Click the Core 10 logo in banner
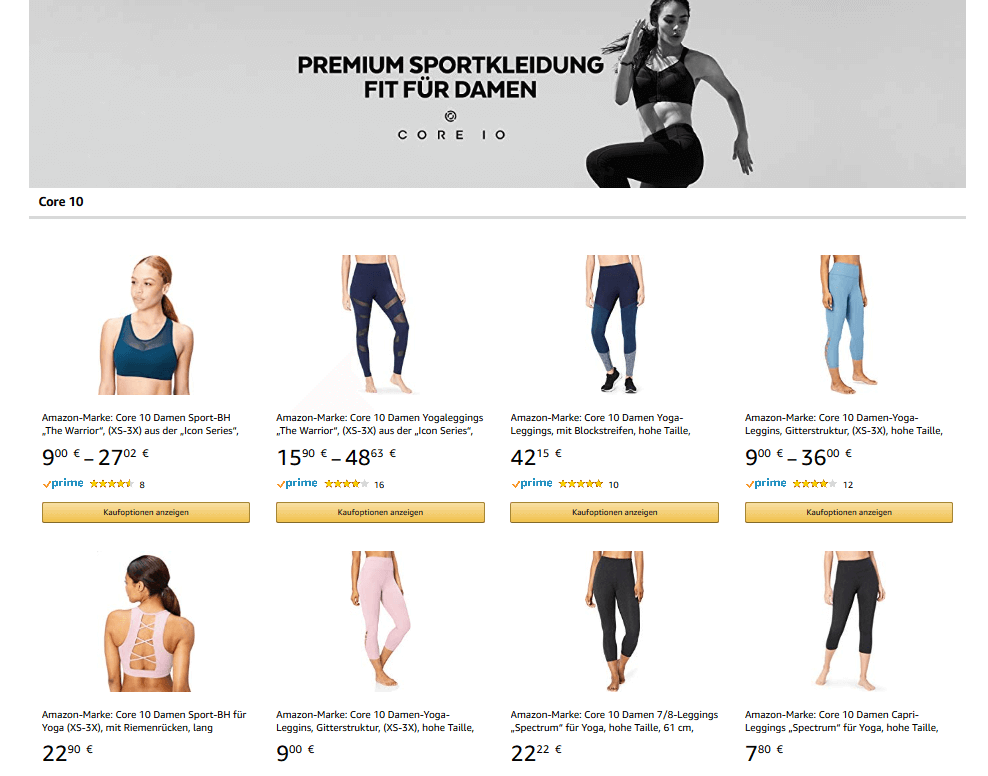Screen dimensions: 988x776 click(x=451, y=126)
